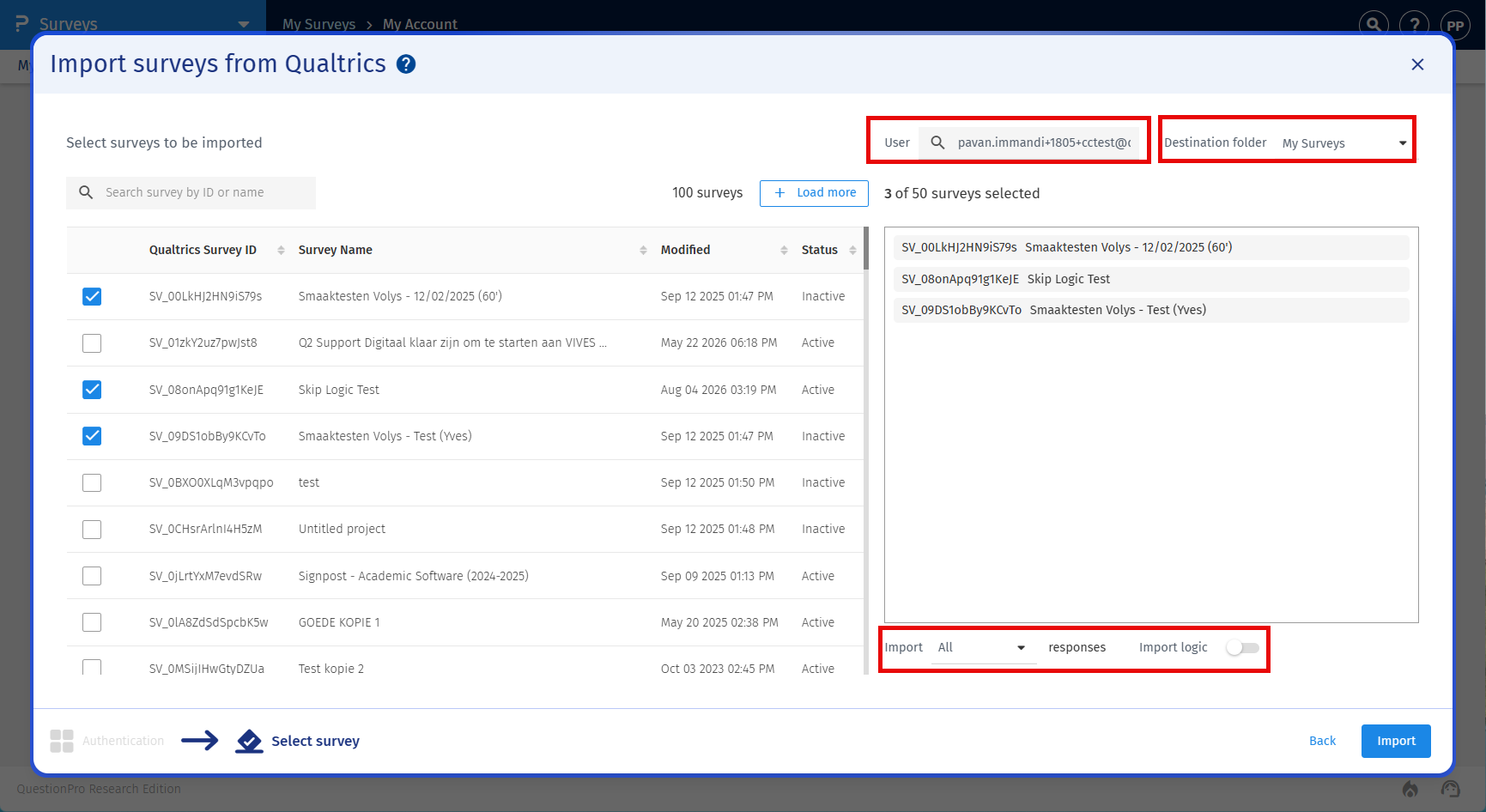Click the plus icon on Load more
This screenshot has height=812, width=1486.
779,193
